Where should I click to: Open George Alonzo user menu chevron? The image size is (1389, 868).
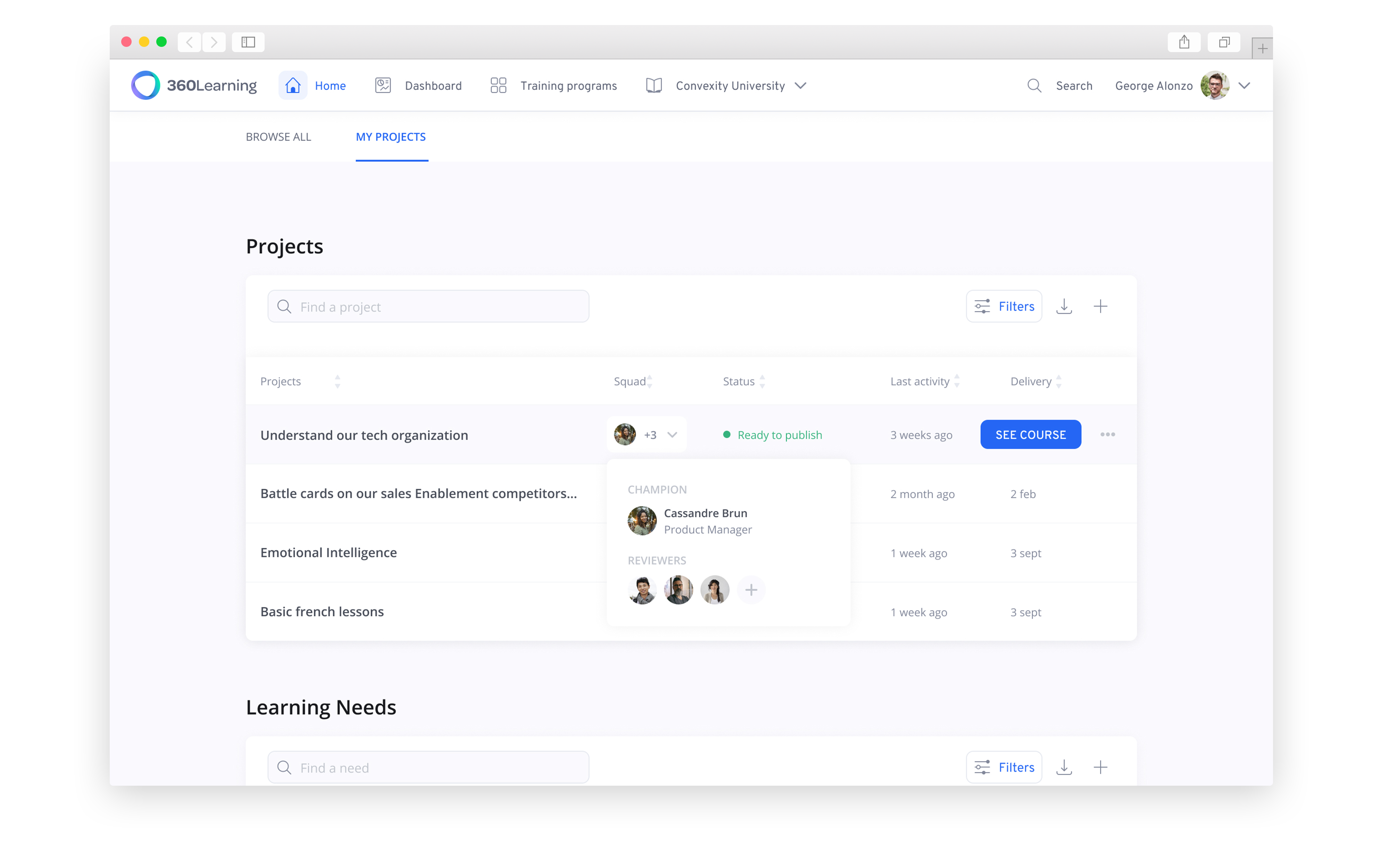click(1244, 85)
